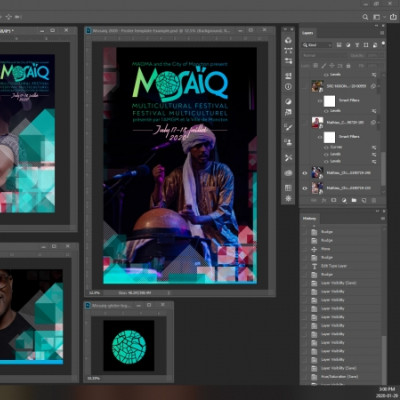Click zoom percentage field in poster window
The image size is (400, 400).
click(95, 293)
